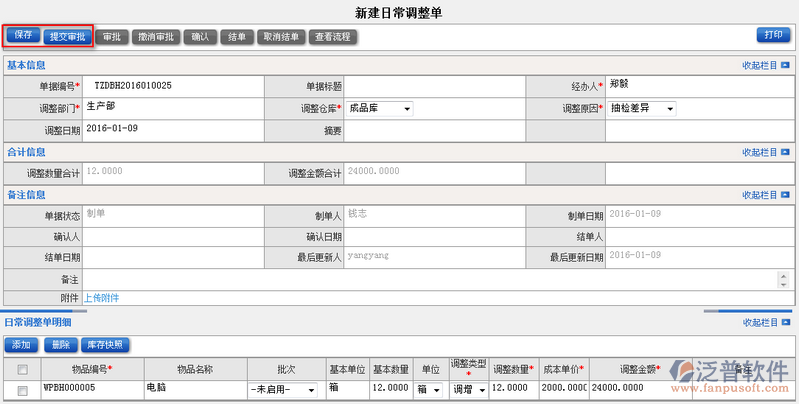The width and height of the screenshot is (799, 404).
Task: Click the collapse icon beside 合计信息 section
Action: click(785, 153)
